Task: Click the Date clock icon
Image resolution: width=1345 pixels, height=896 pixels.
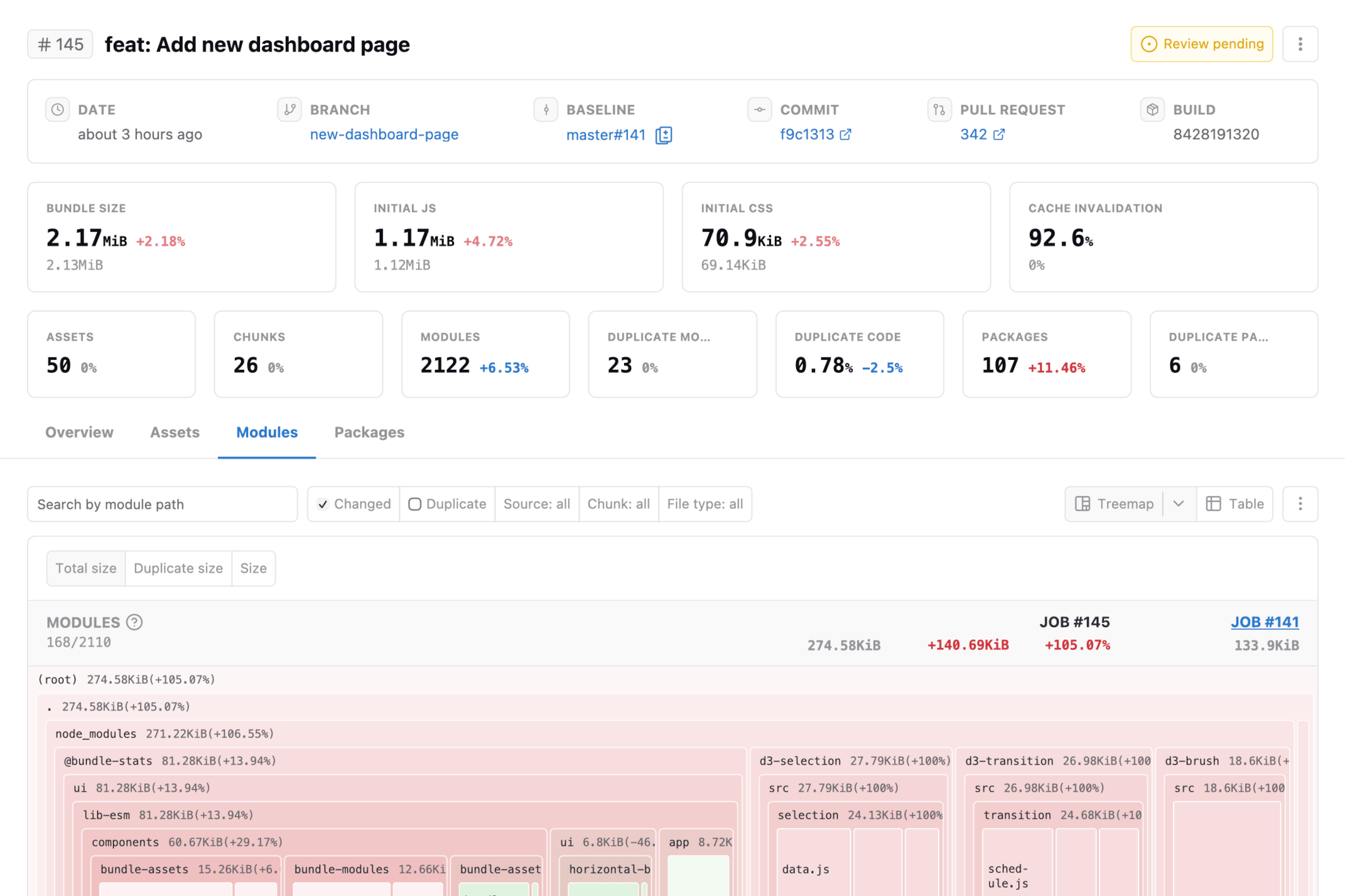Action: pyautogui.click(x=57, y=109)
